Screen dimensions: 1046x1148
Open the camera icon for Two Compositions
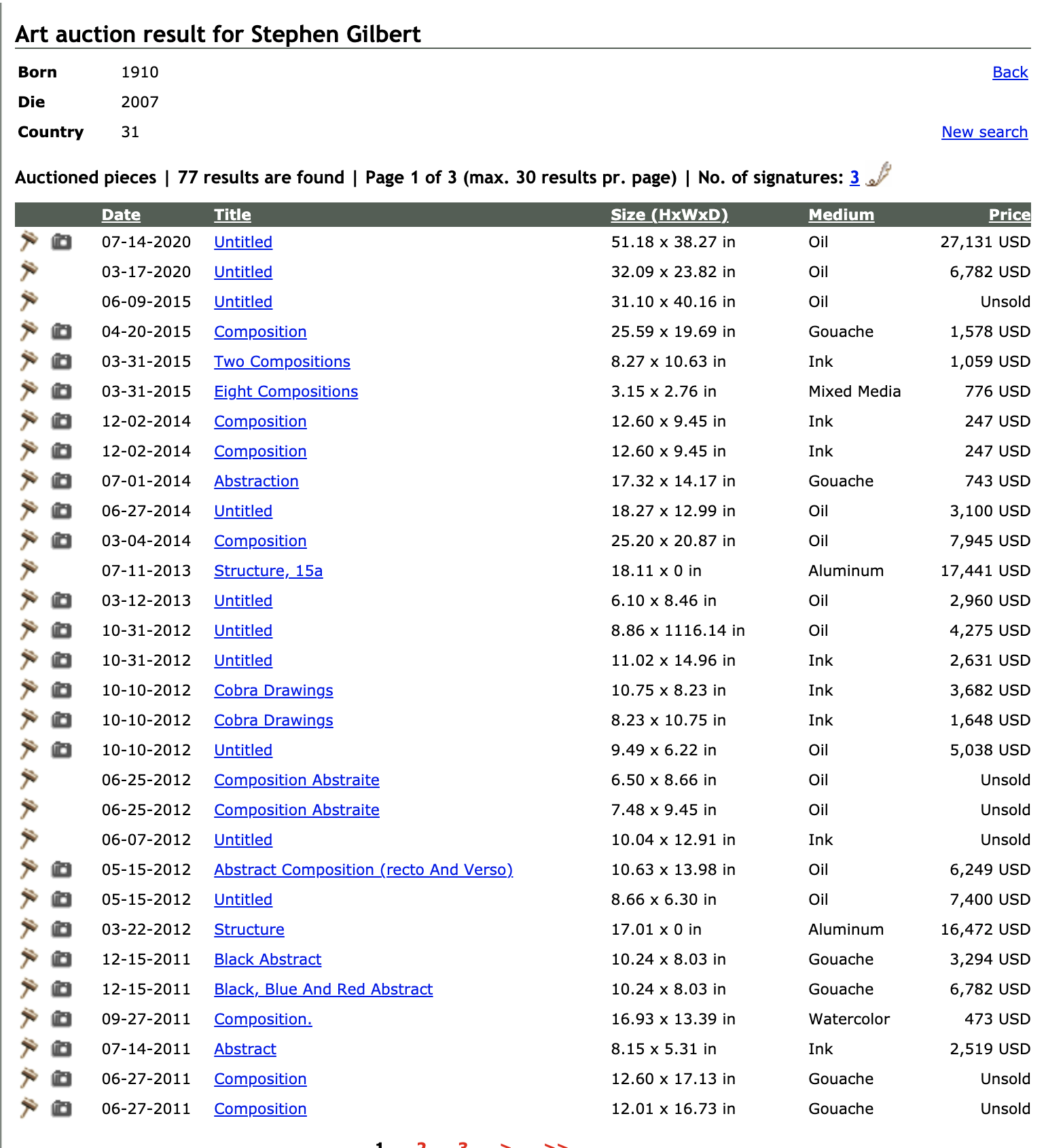pyautogui.click(x=62, y=361)
